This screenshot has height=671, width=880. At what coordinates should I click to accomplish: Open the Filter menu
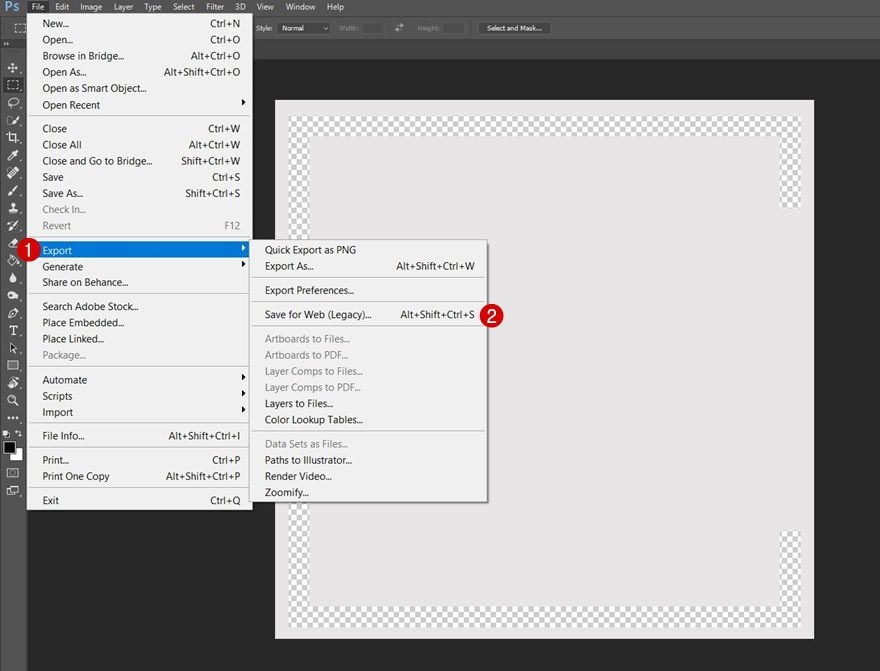(x=215, y=7)
